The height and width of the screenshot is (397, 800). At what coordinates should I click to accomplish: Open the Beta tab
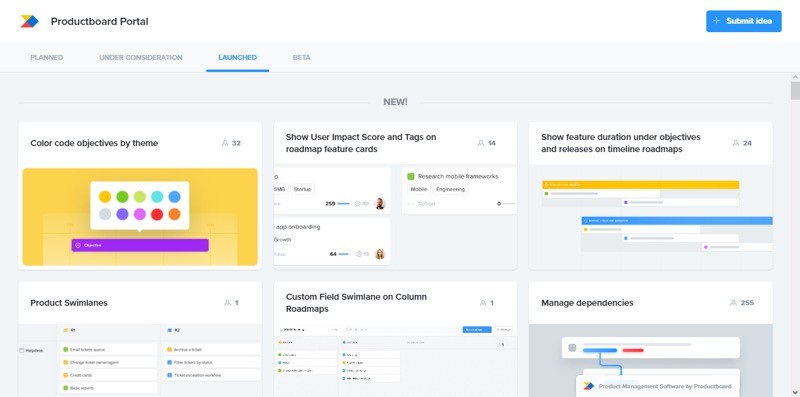pos(302,57)
